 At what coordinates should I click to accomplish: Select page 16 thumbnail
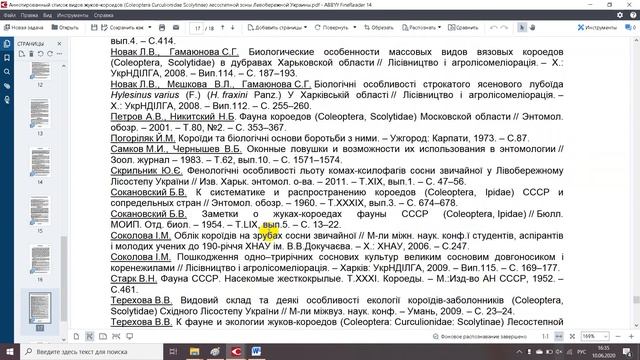click(x=40, y=260)
